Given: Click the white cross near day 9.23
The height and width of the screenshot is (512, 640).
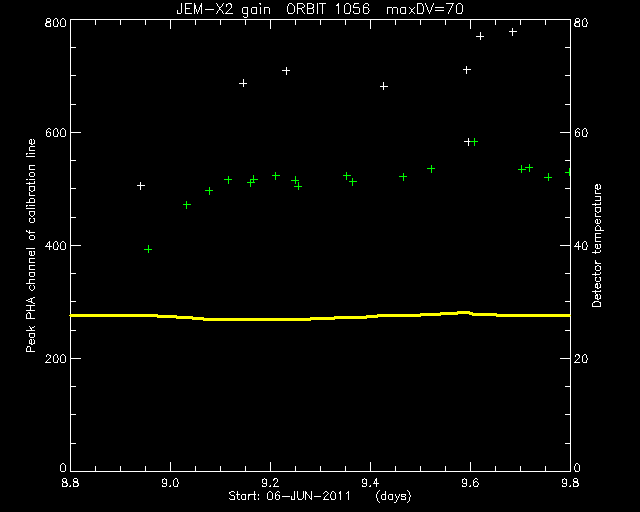Looking at the screenshot, I should (286, 71).
